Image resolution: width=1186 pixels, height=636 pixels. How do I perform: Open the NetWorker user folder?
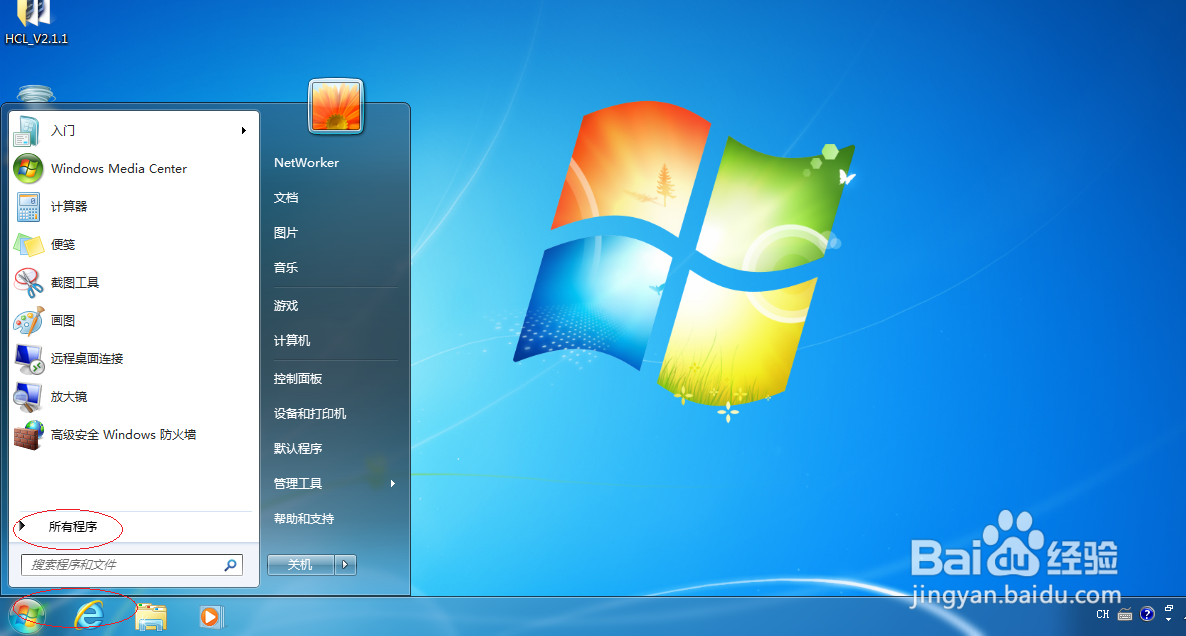click(x=306, y=163)
